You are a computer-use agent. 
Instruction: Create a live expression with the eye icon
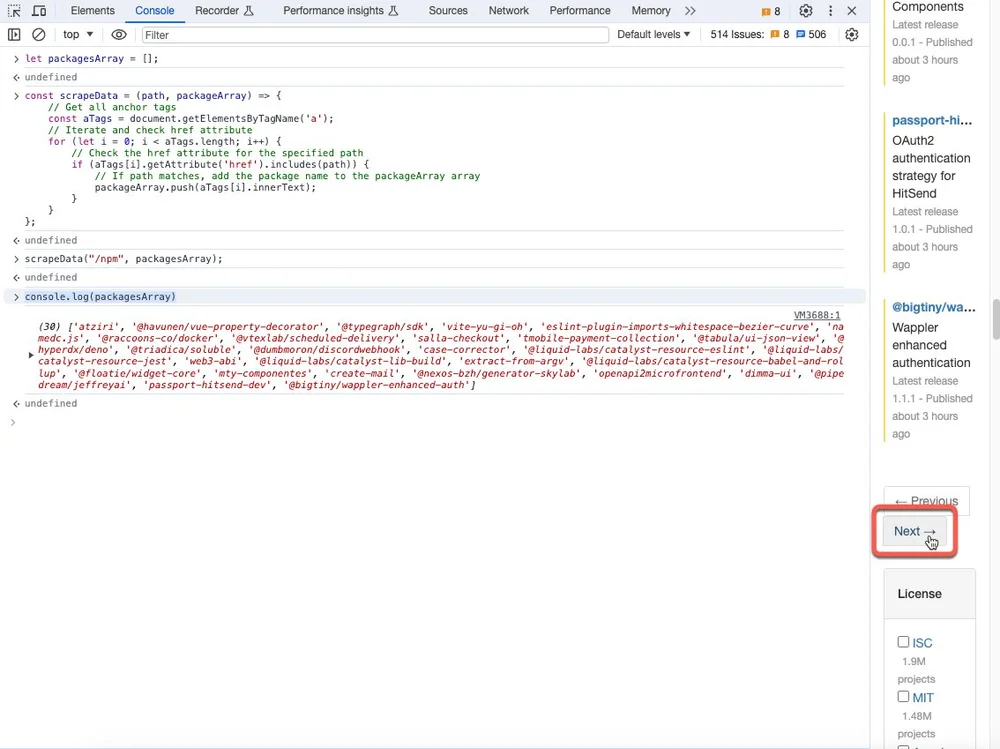tap(119, 34)
